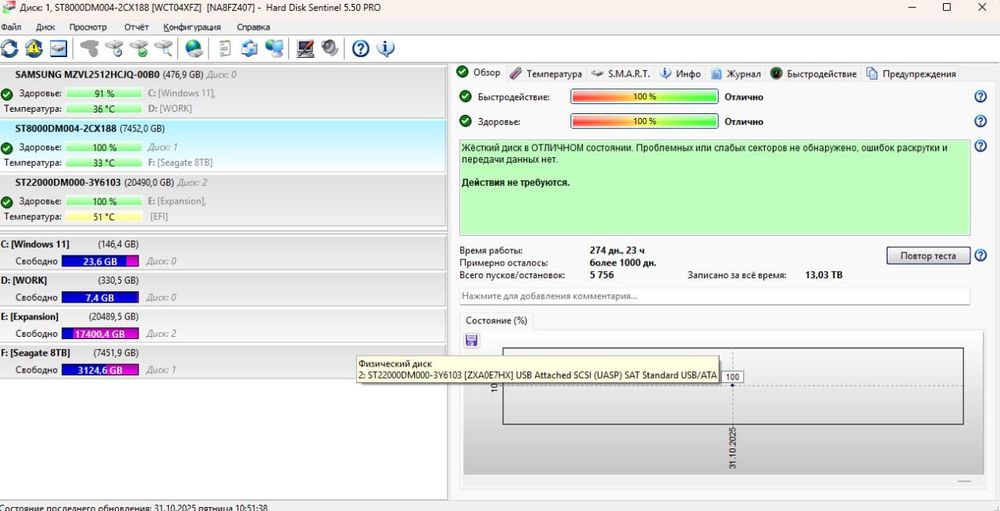Click the report document toolbar icon
The width and height of the screenshot is (1000, 511).
pos(224,48)
